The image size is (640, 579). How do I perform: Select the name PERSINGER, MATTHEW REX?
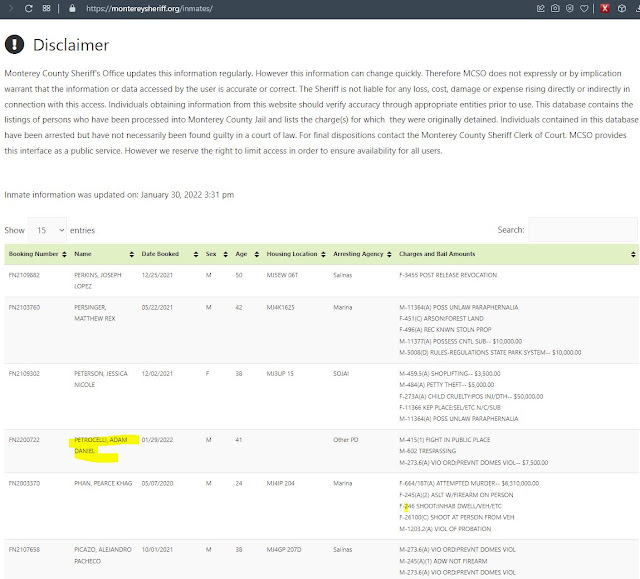[x=95, y=313]
